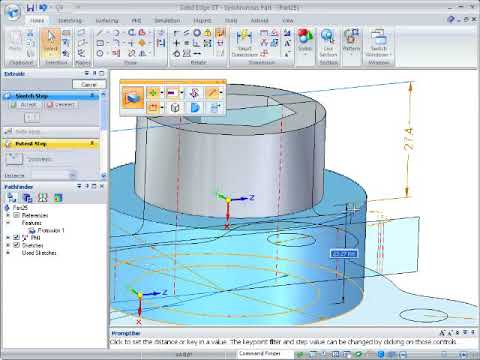Expand the Used Sketches node
The image size is (480, 360).
(8, 253)
